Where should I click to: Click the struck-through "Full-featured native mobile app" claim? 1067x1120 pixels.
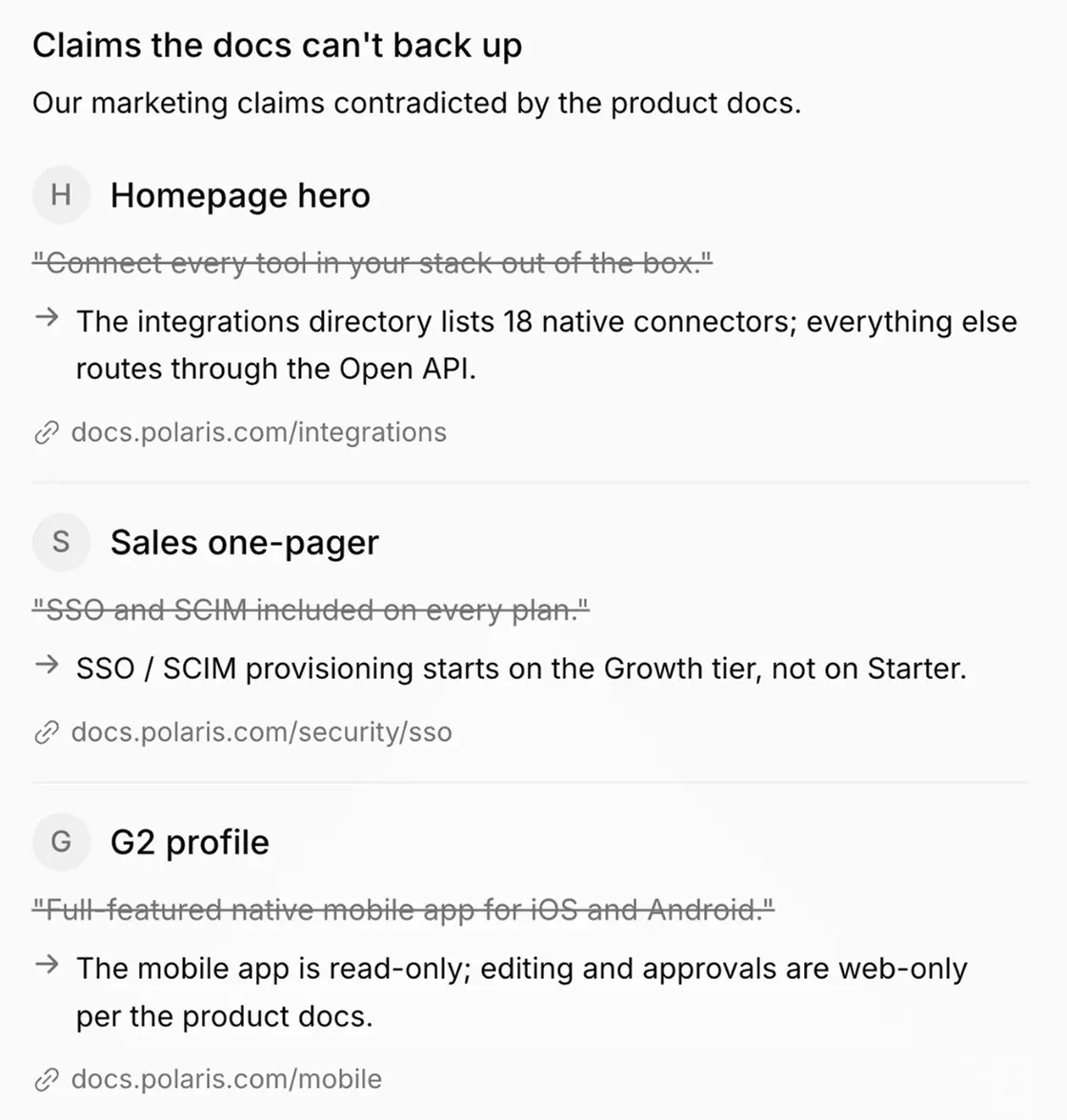403,910
